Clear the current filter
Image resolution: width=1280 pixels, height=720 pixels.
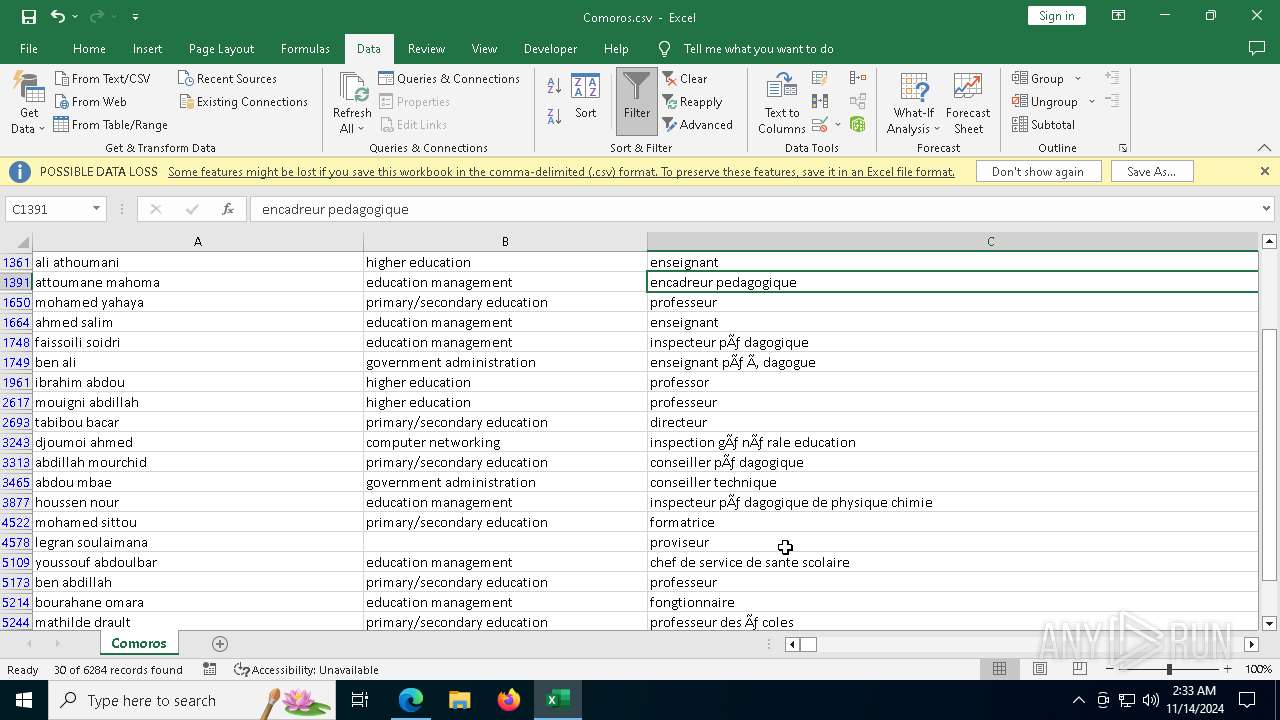click(684, 78)
